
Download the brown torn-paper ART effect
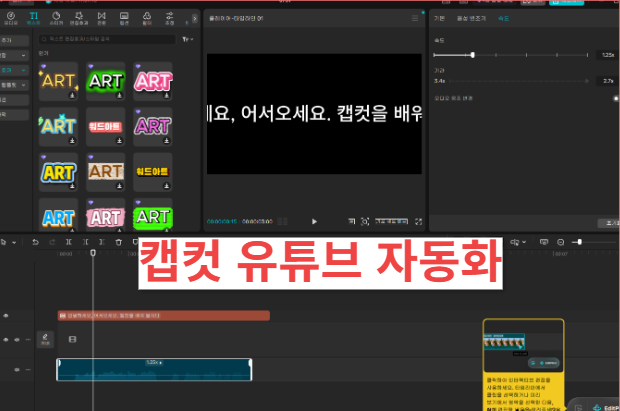[x=119, y=186]
